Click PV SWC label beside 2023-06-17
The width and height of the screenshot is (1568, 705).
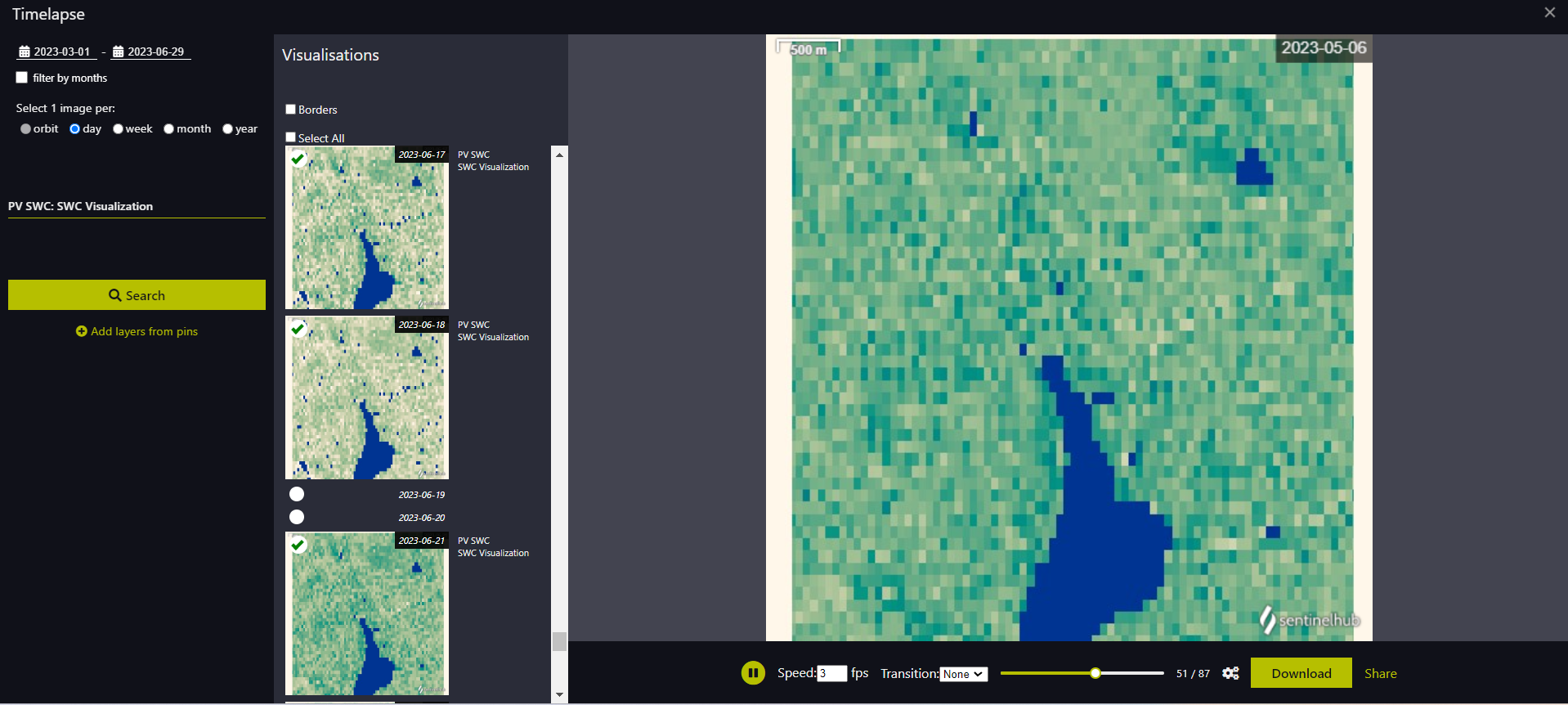pyautogui.click(x=473, y=155)
